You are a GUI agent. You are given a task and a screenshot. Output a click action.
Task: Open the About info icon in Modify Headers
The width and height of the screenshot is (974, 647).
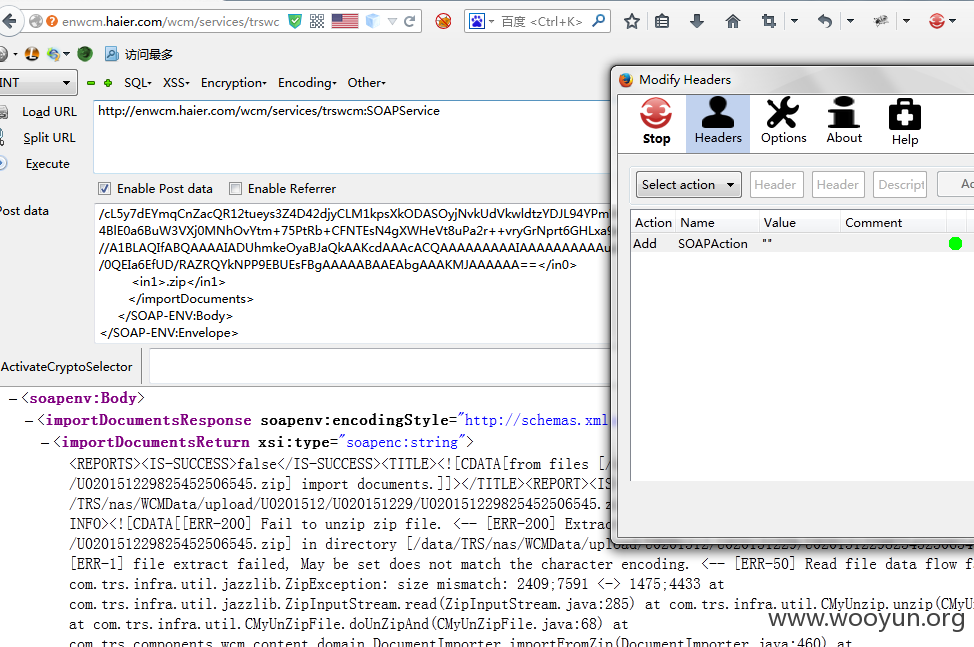click(x=844, y=121)
